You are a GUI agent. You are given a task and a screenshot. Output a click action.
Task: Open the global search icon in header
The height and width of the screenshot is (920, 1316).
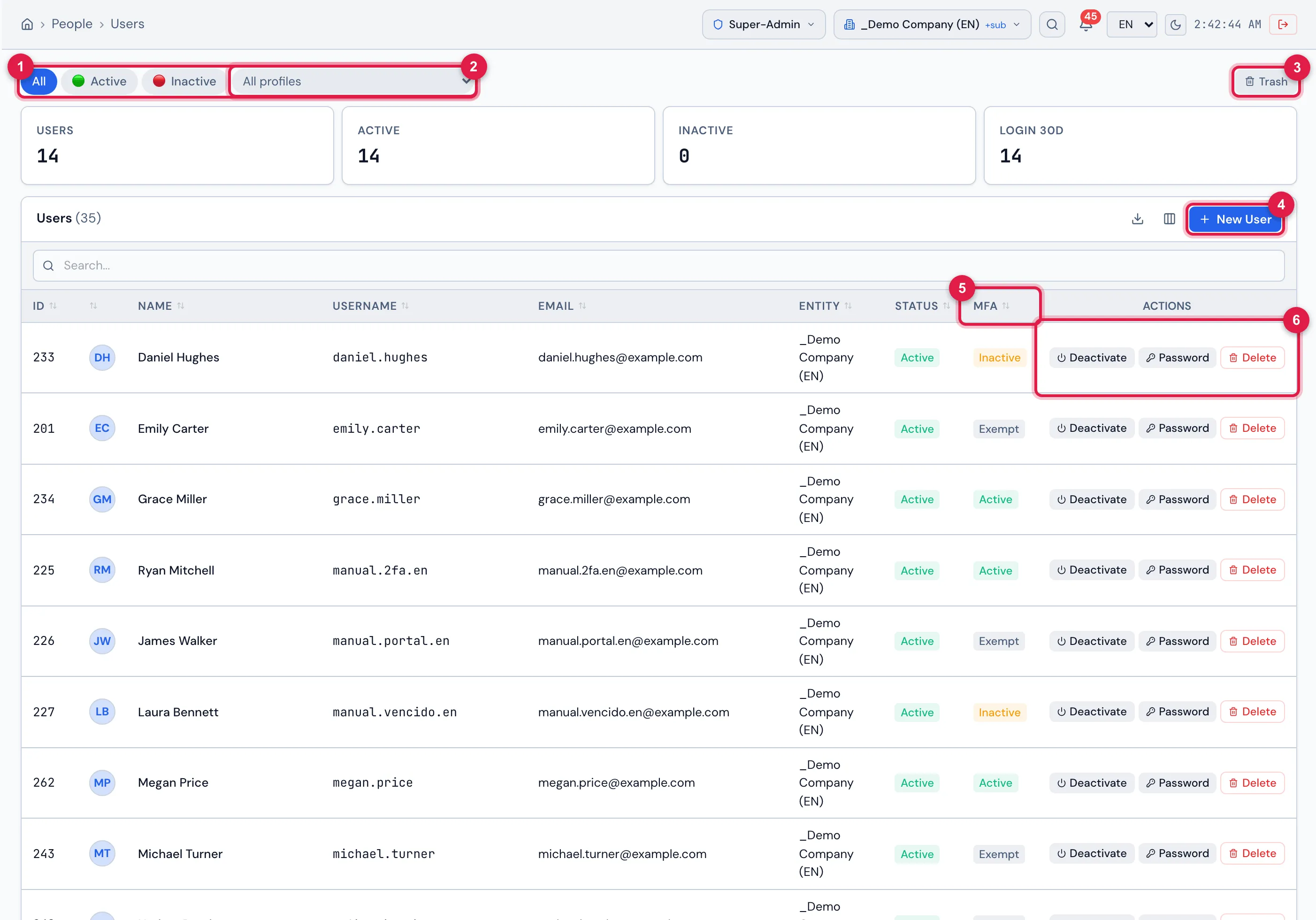[1052, 24]
